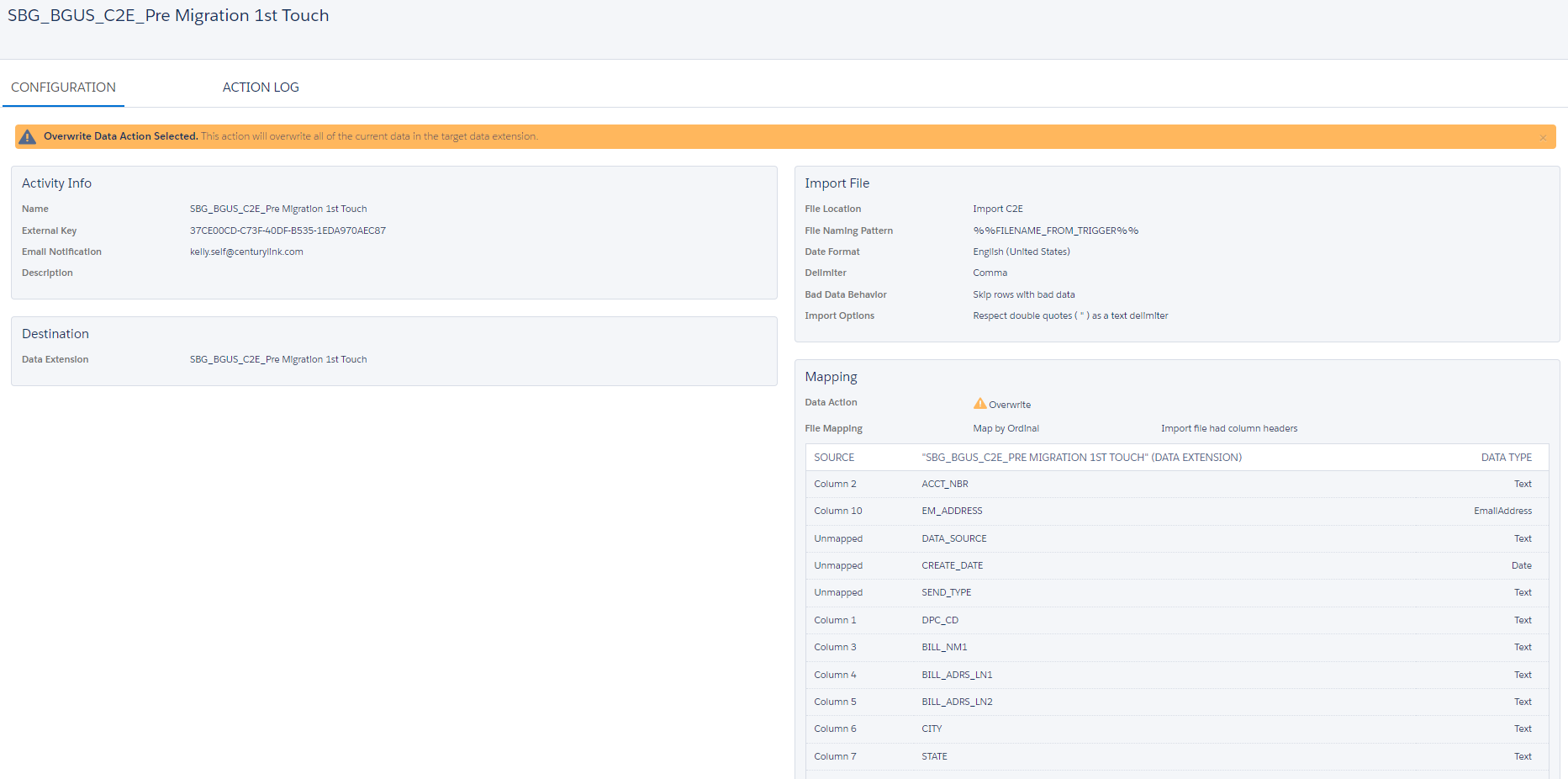Click the EM_ADDRESS field in the mapping table

952,511
